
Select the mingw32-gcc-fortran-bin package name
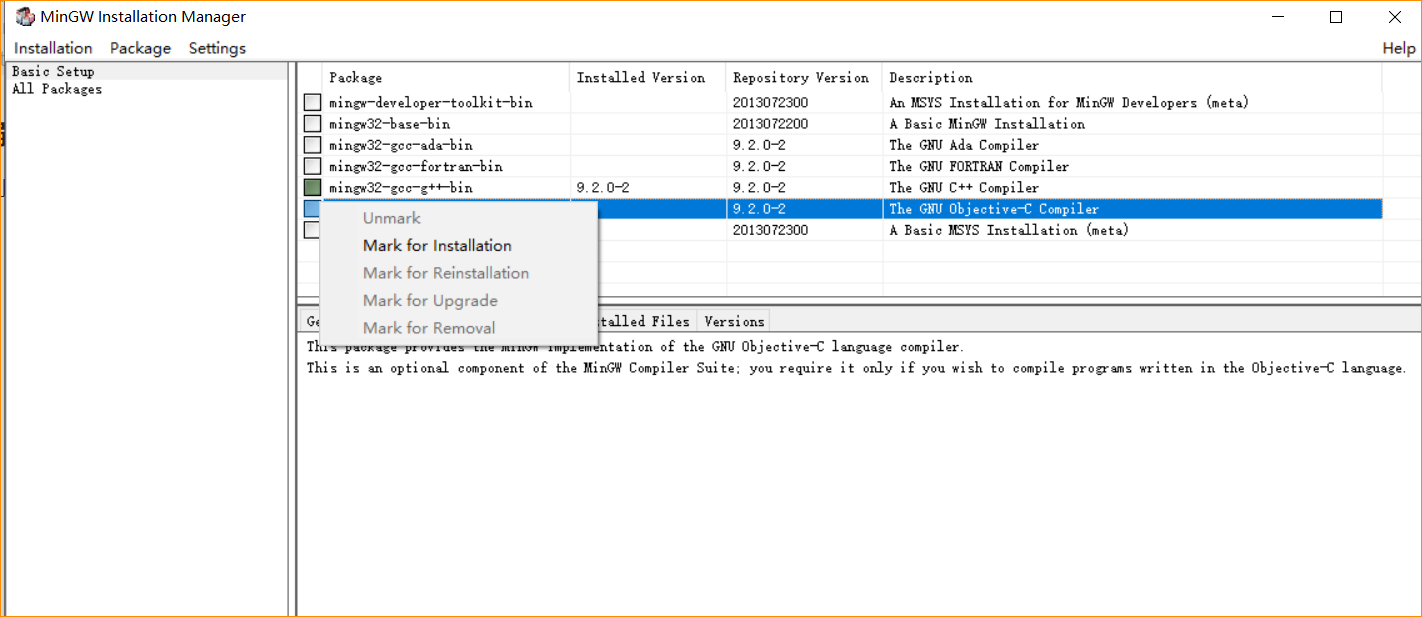pos(416,166)
